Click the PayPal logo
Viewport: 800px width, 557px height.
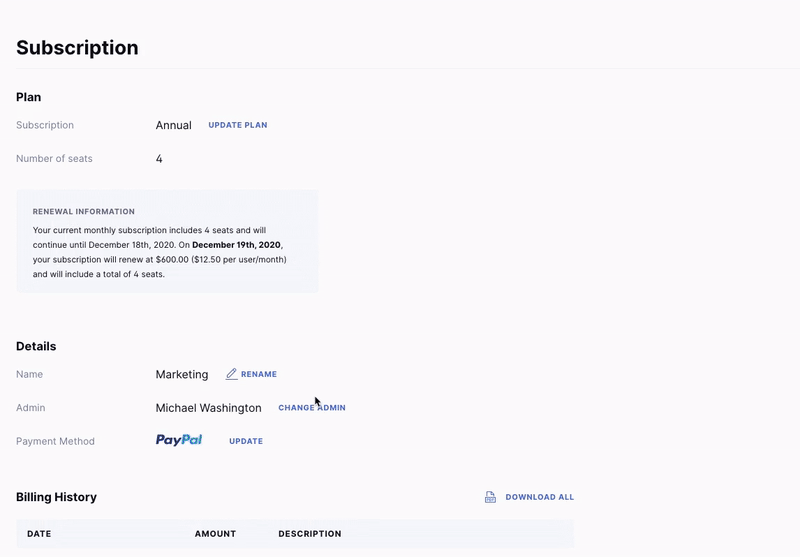[179, 440]
